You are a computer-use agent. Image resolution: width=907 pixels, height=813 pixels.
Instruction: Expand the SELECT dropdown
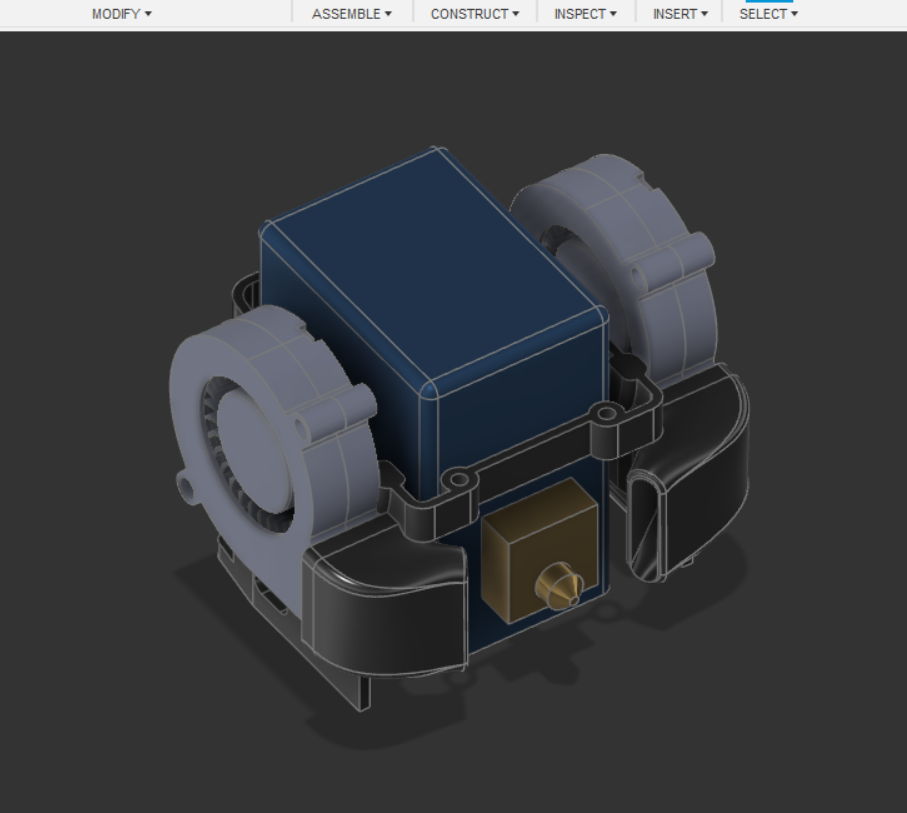(x=768, y=14)
